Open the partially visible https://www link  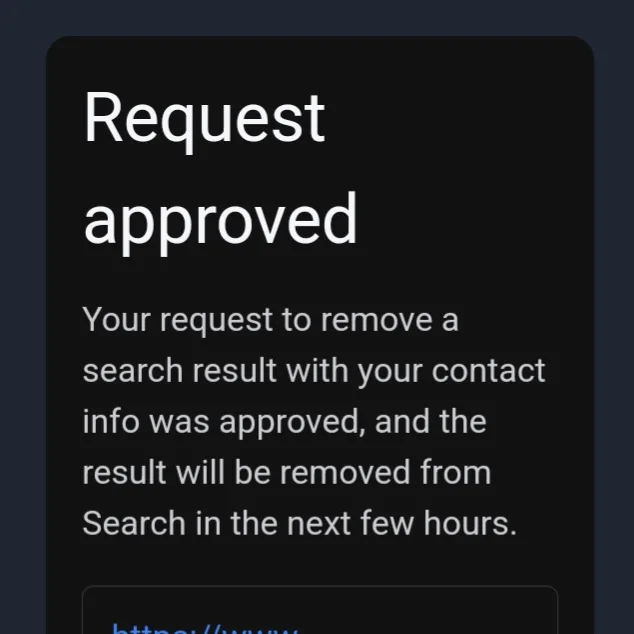[x=205, y=629]
